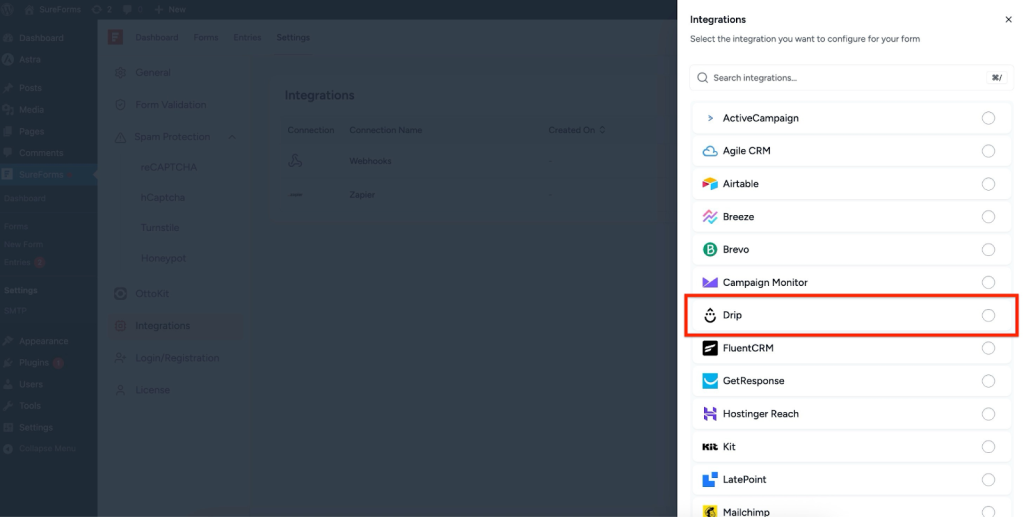This screenshot has height=517, width=1024.
Task: Click the Agile CRM cloud icon
Action: 710,151
